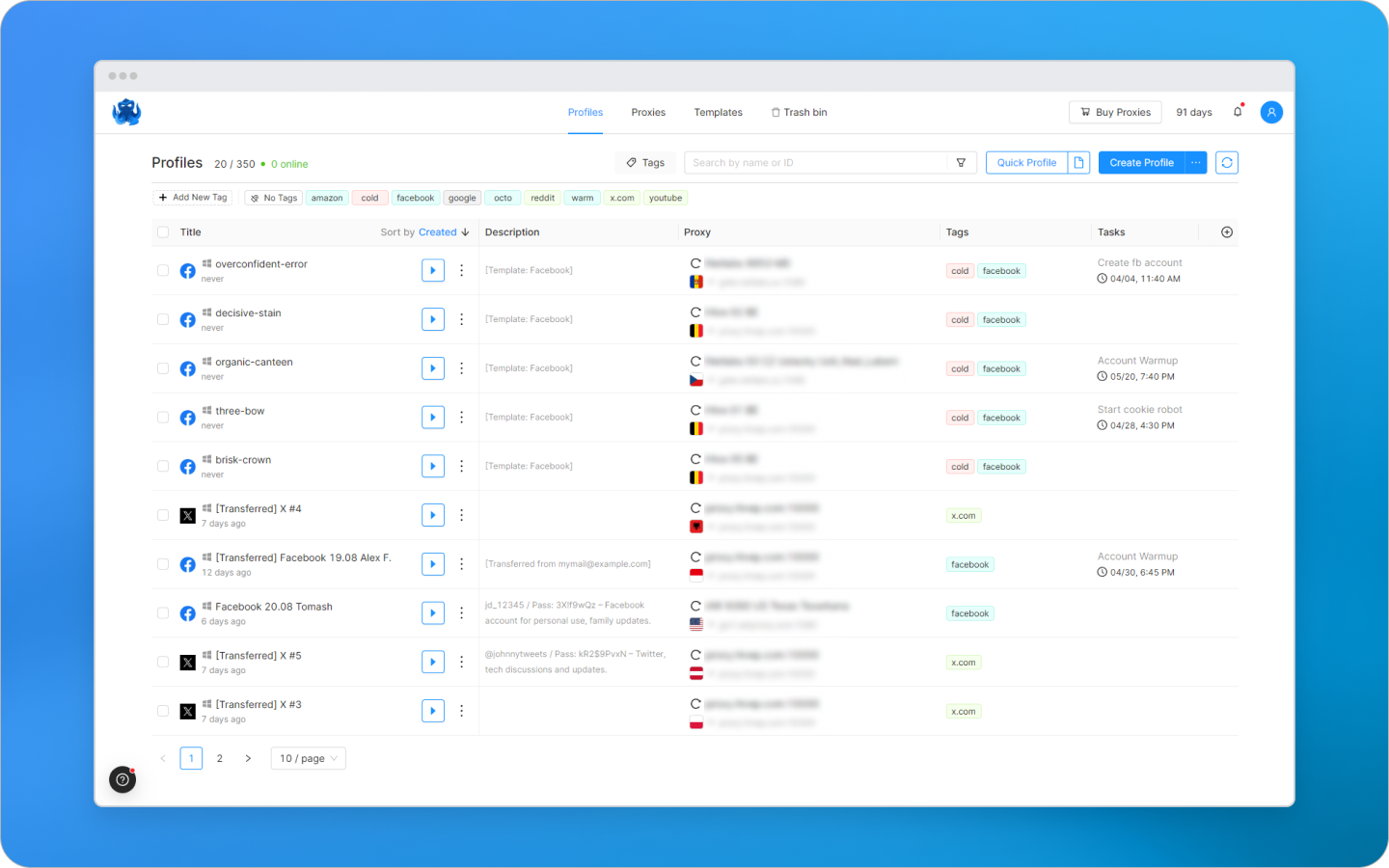
Task: Expand Create Profile more options dropdown
Action: pos(1196,163)
